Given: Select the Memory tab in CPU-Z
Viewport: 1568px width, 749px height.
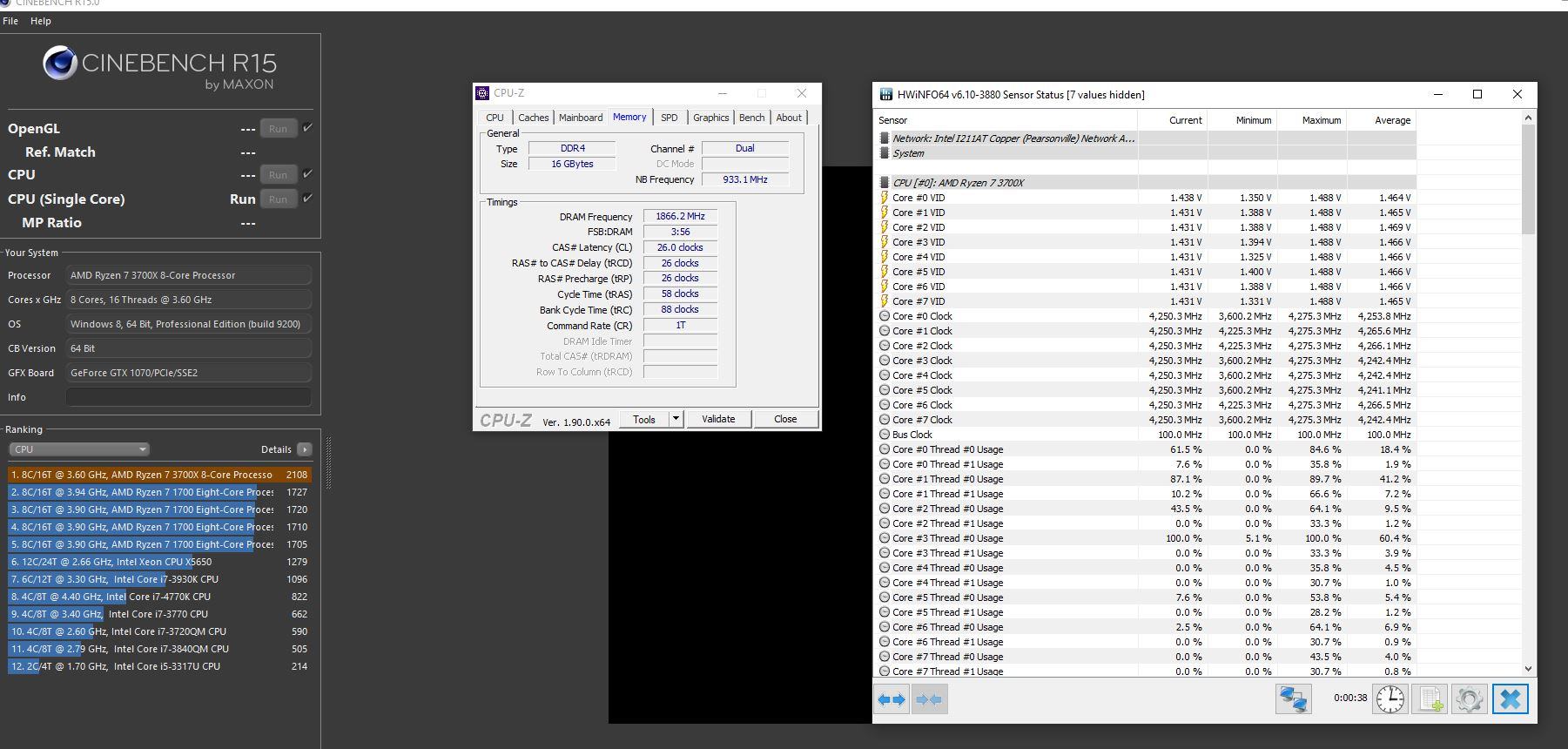Looking at the screenshot, I should click(629, 117).
